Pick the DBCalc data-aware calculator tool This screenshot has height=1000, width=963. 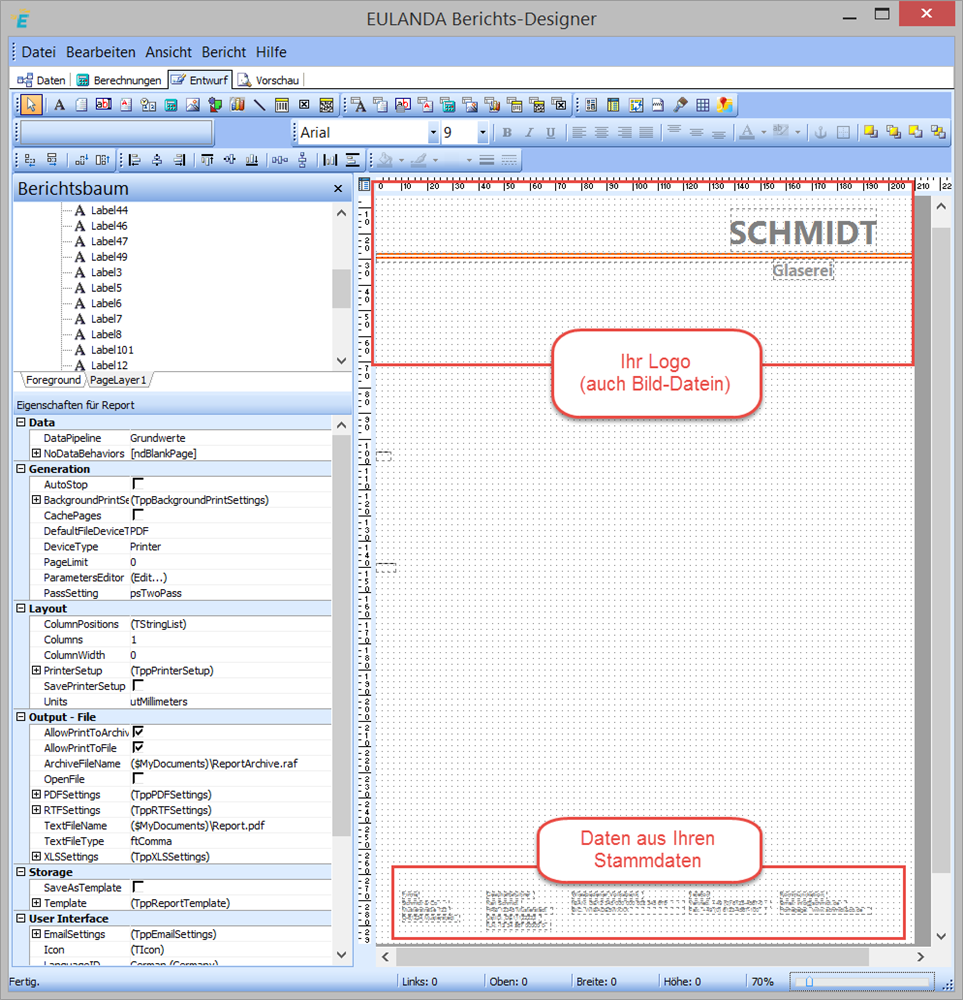click(448, 105)
